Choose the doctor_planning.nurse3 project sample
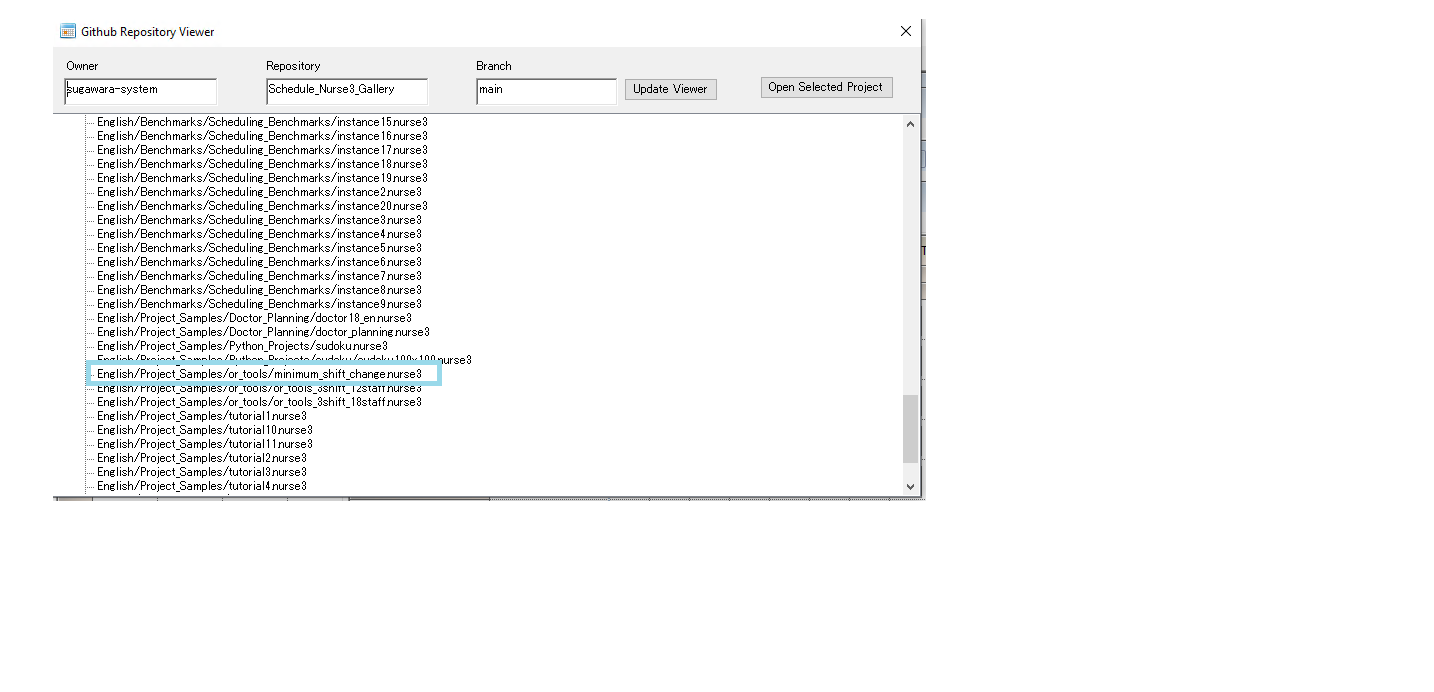Viewport: 1434px width, 692px height. pyautogui.click(x=263, y=332)
